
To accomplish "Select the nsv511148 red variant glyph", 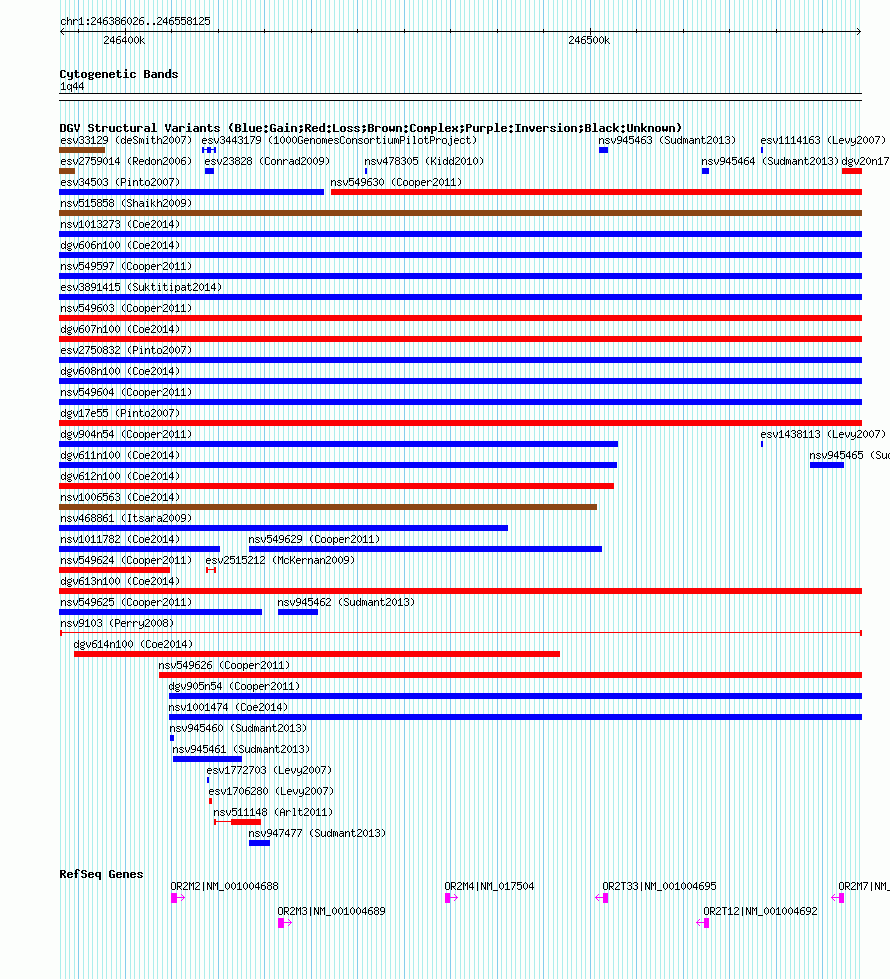I will pyautogui.click(x=237, y=822).
